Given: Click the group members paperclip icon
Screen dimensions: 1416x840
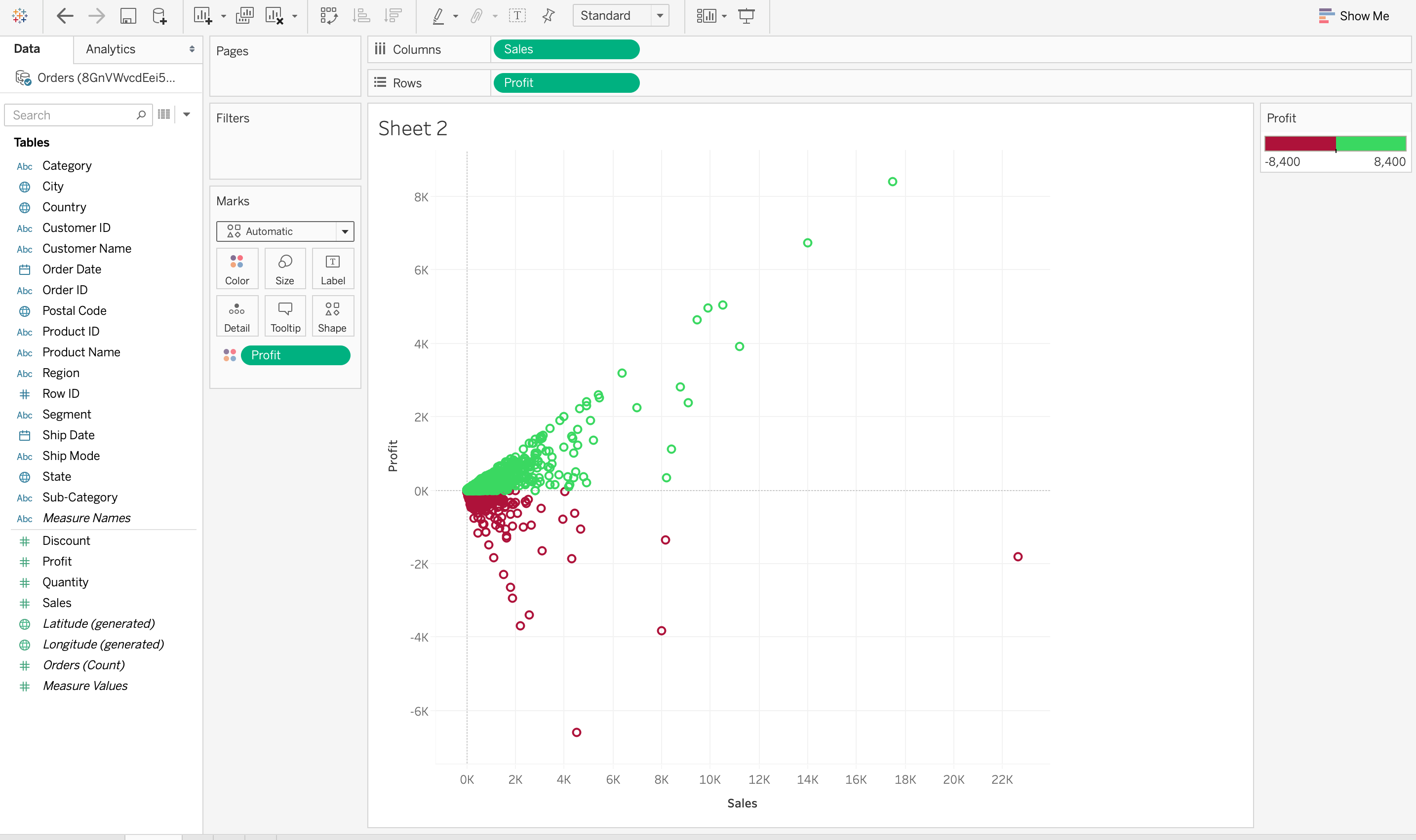Looking at the screenshot, I should [x=477, y=15].
